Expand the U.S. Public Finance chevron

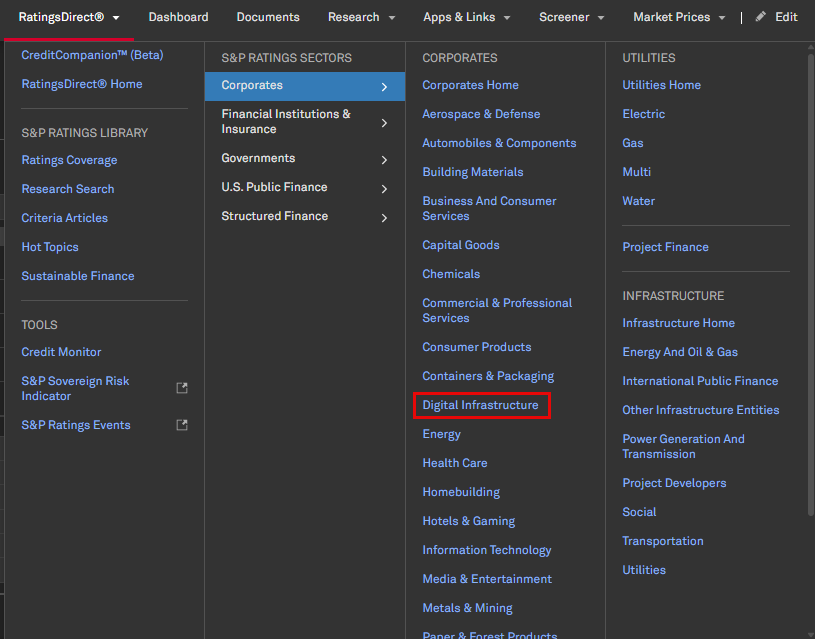384,188
